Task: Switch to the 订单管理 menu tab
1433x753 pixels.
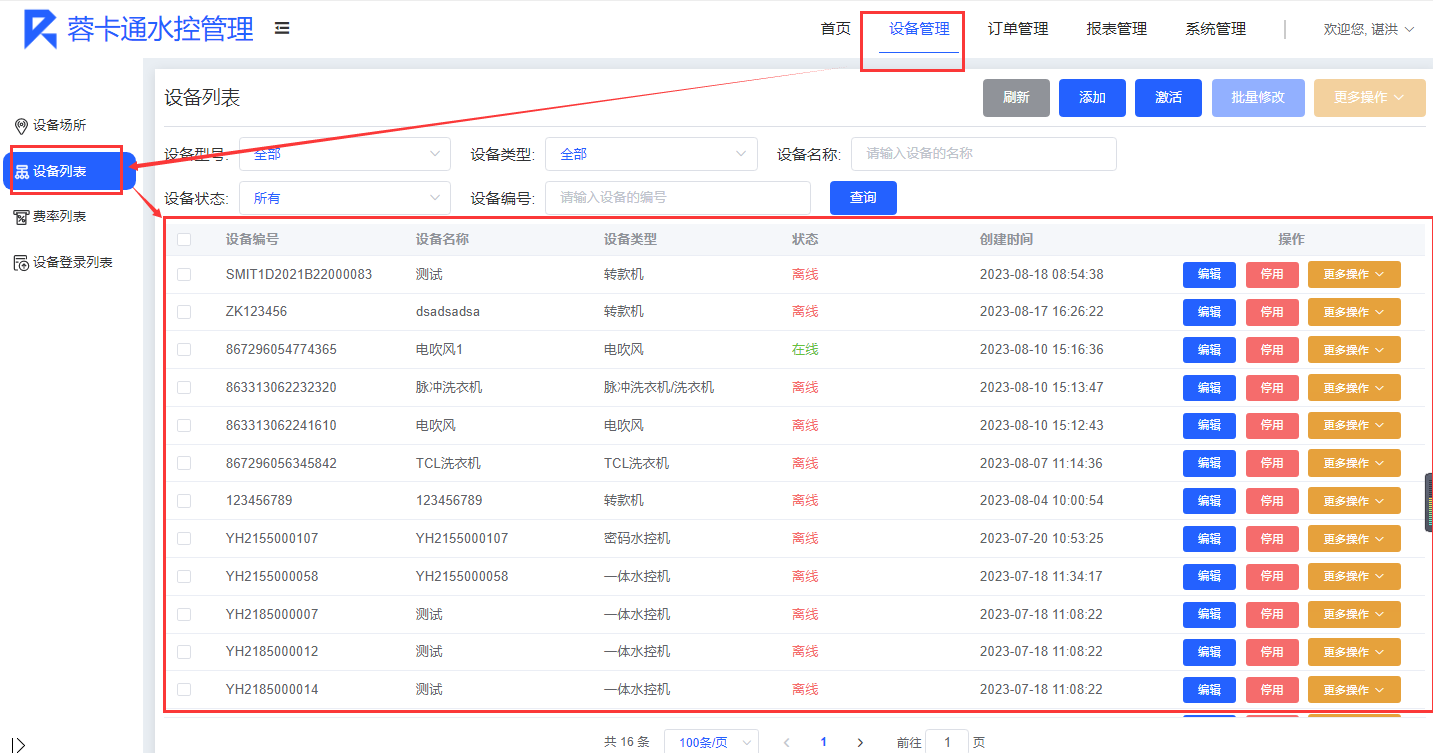Action: coord(1017,29)
